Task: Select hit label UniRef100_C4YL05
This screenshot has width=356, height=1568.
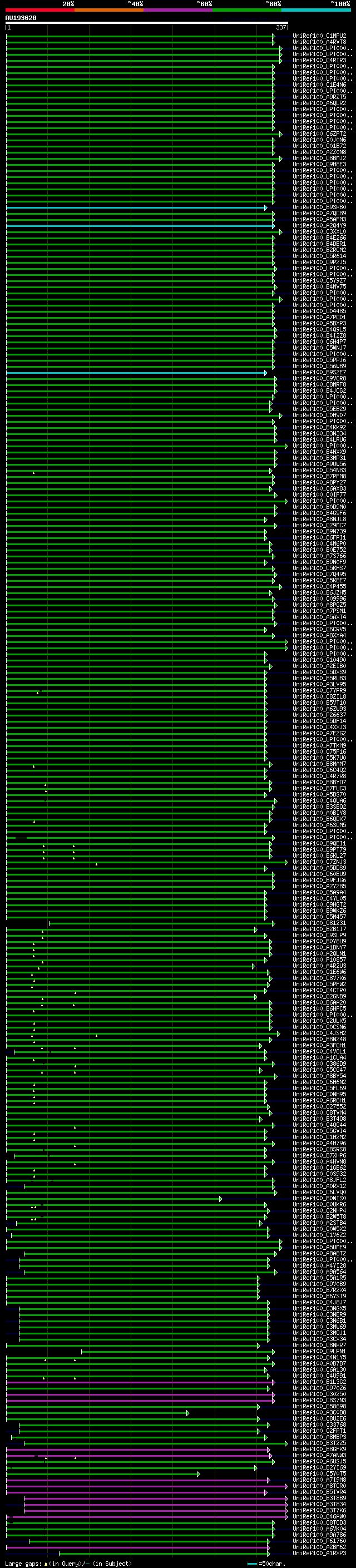Action: coord(319,898)
